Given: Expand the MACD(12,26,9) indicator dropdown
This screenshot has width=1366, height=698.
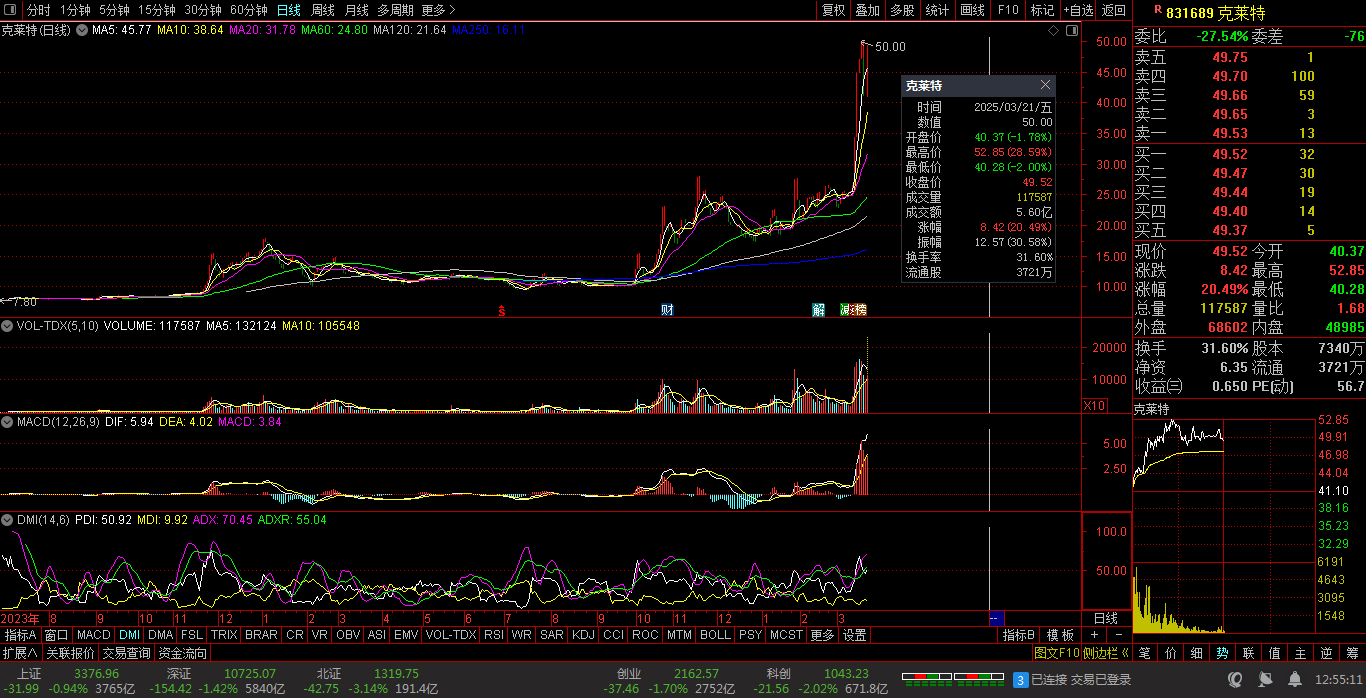Looking at the screenshot, I should click(7, 422).
